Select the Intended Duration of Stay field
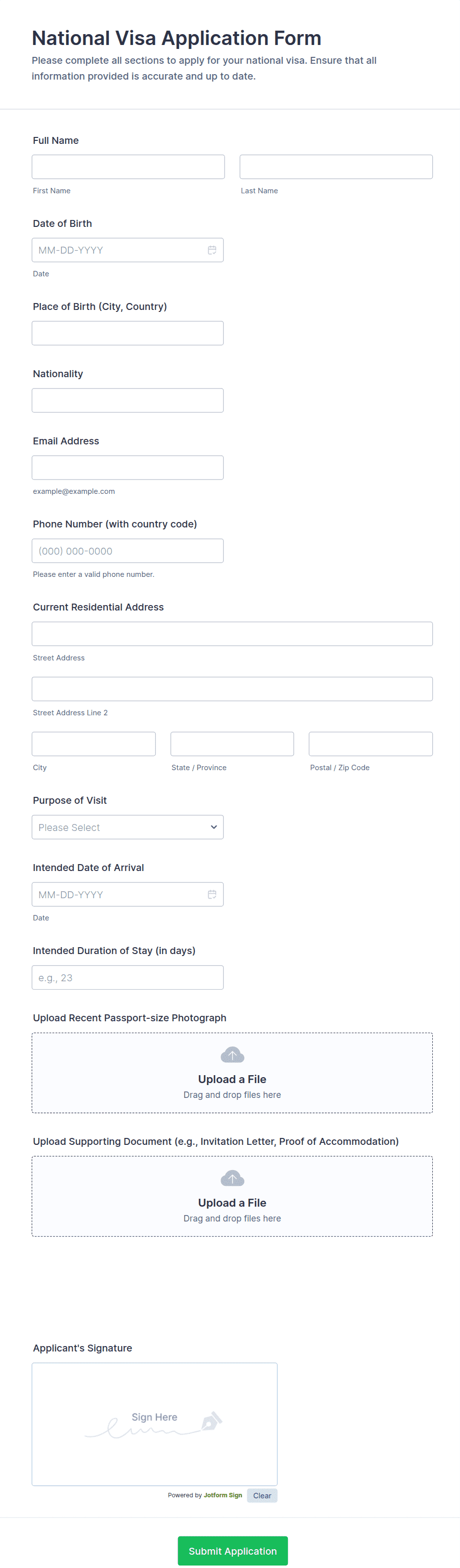 tap(127, 978)
